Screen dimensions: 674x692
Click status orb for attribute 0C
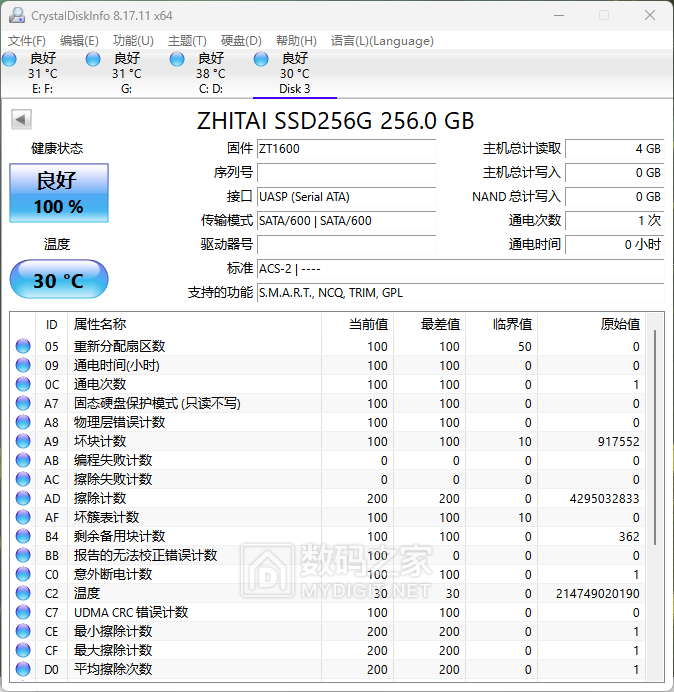[23, 384]
